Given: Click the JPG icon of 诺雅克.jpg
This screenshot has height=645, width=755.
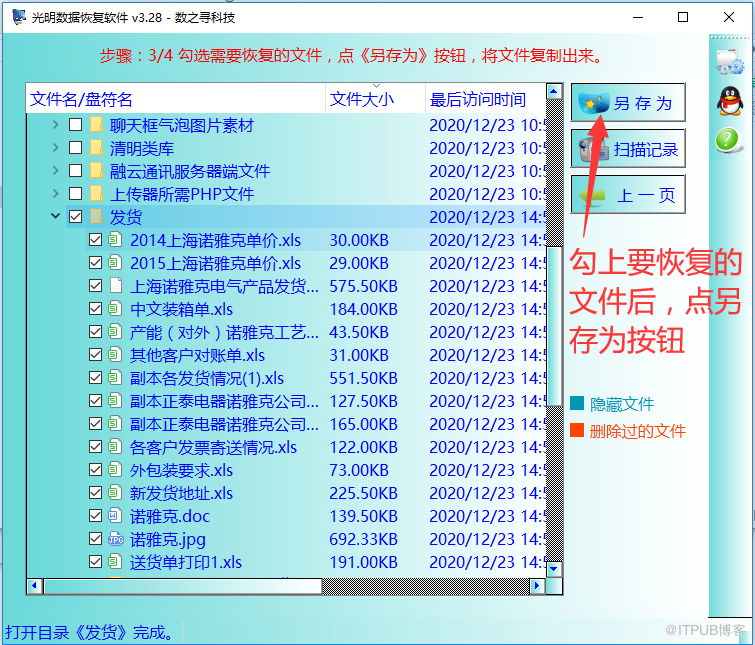Looking at the screenshot, I should [116, 539].
